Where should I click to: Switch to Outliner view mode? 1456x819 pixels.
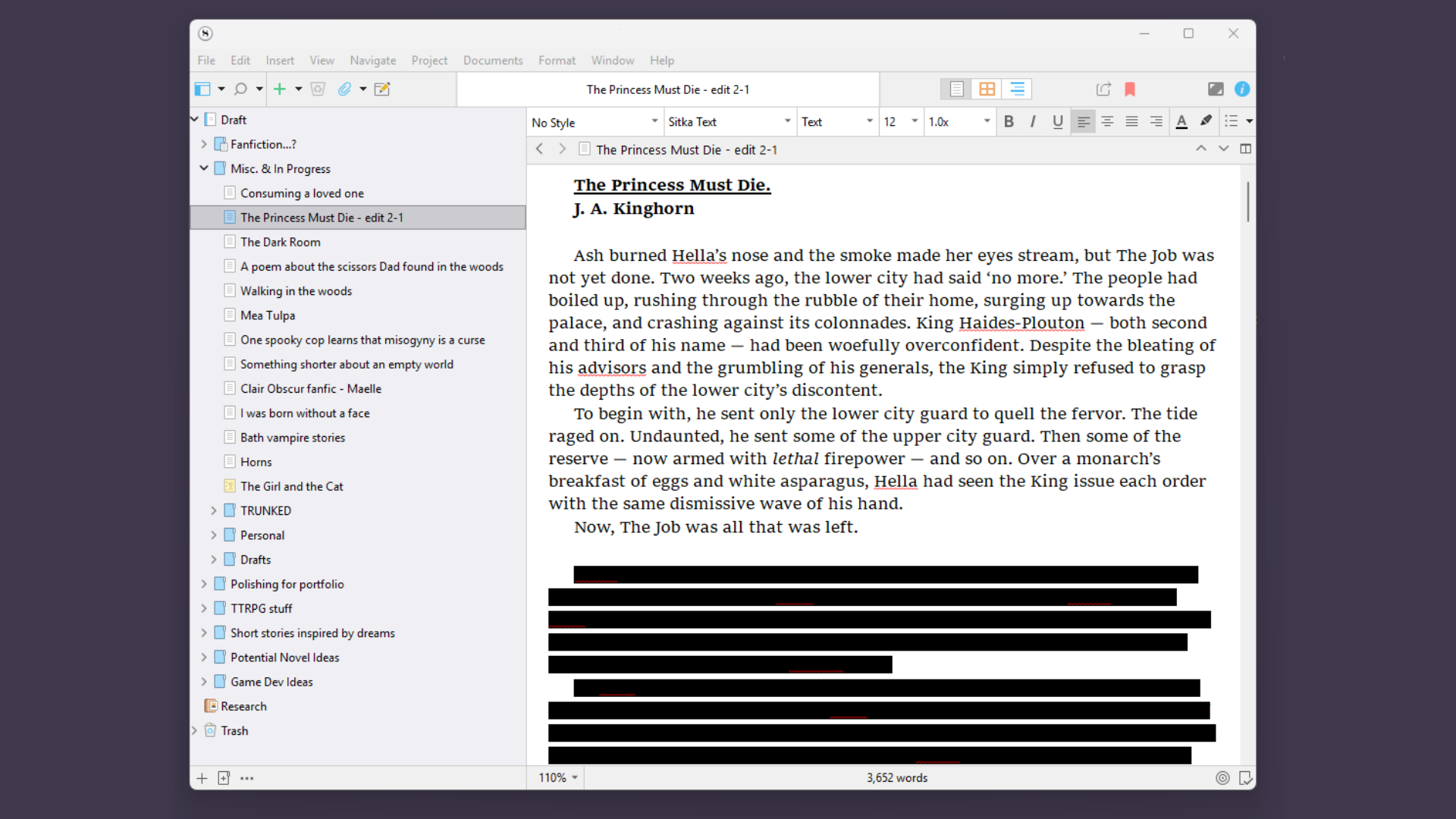[1017, 89]
